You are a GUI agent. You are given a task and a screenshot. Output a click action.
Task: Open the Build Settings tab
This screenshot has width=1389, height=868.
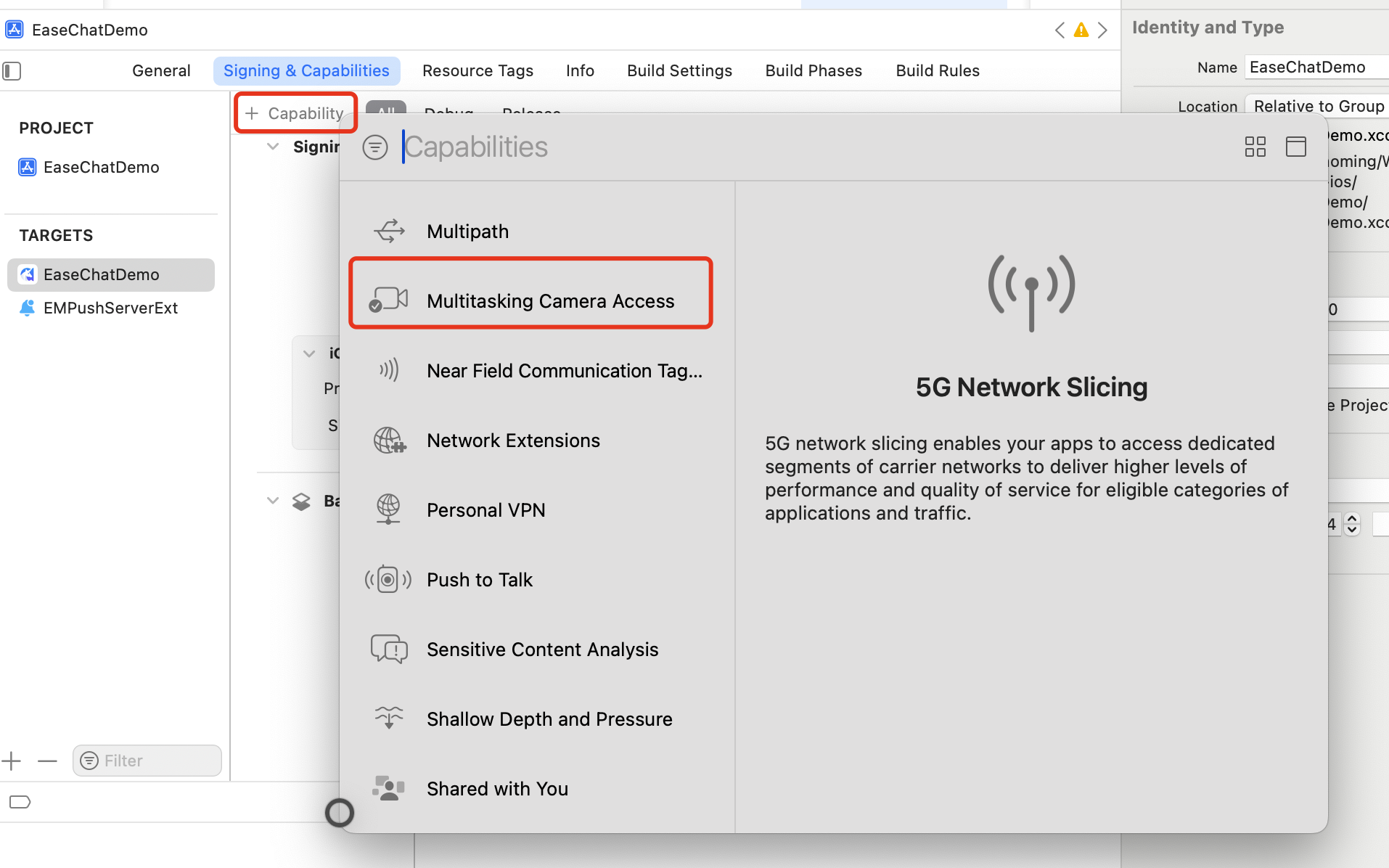click(x=679, y=71)
